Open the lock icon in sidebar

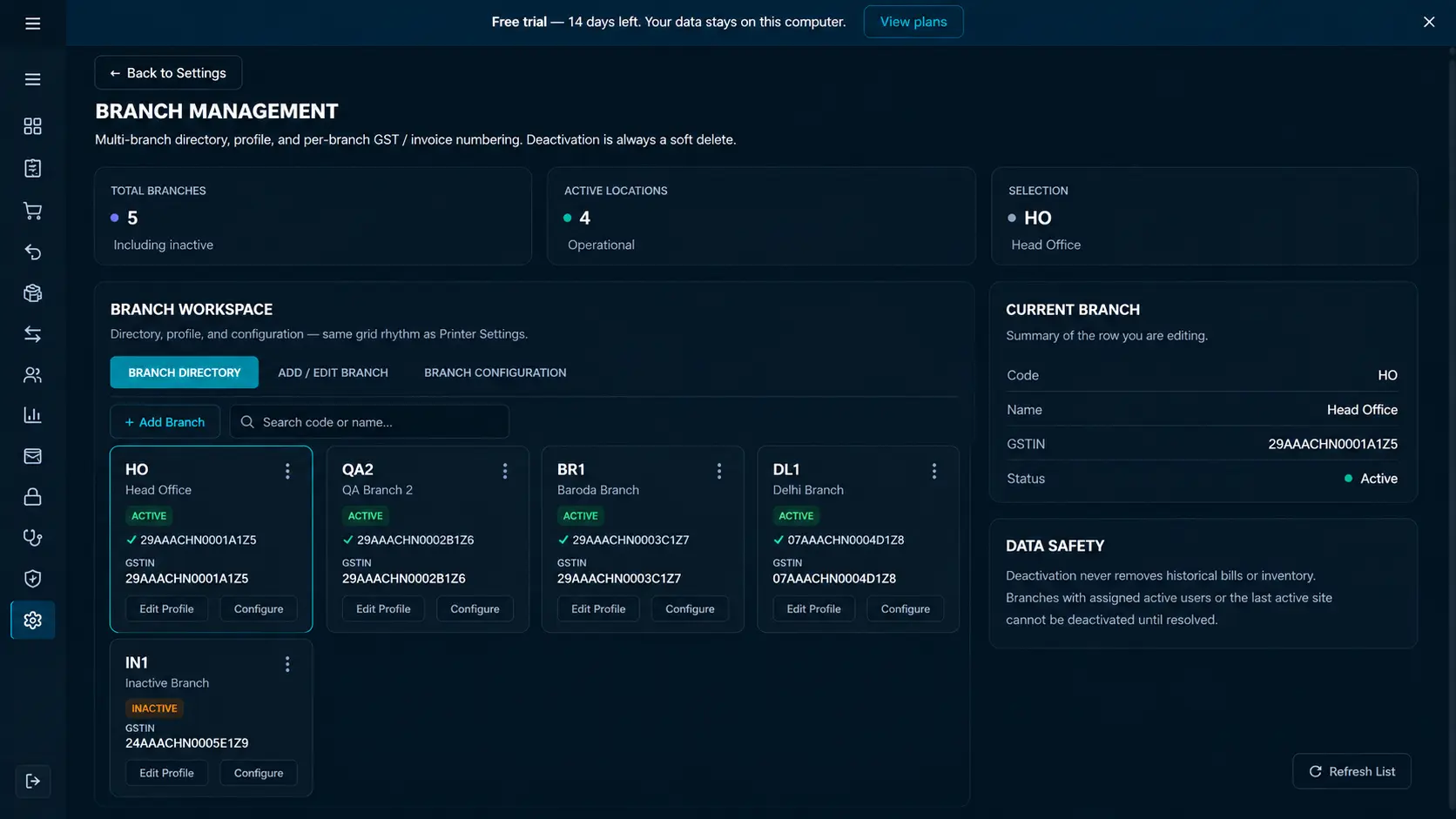(32, 497)
